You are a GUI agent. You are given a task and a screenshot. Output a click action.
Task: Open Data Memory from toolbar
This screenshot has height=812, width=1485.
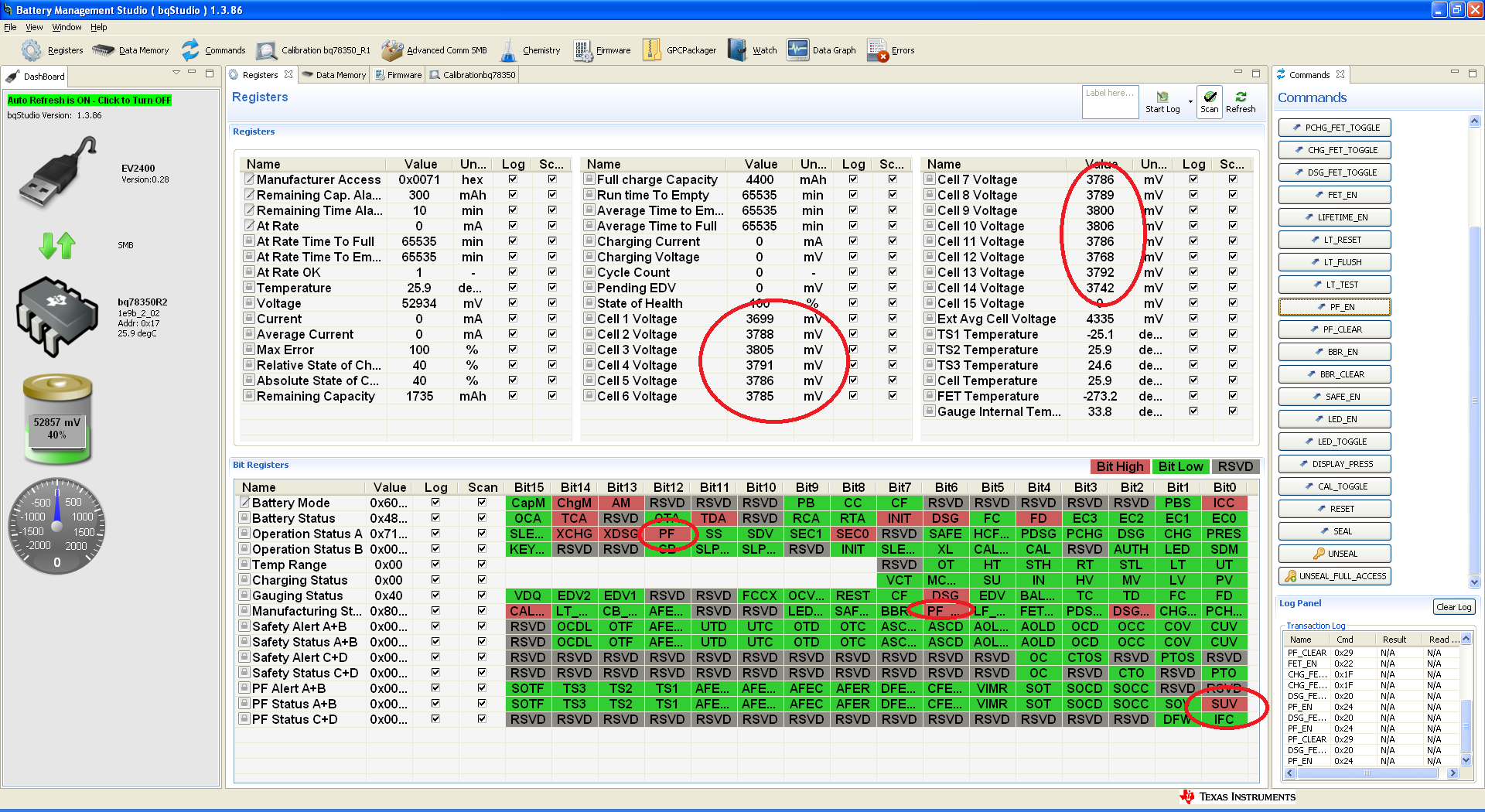tap(130, 50)
